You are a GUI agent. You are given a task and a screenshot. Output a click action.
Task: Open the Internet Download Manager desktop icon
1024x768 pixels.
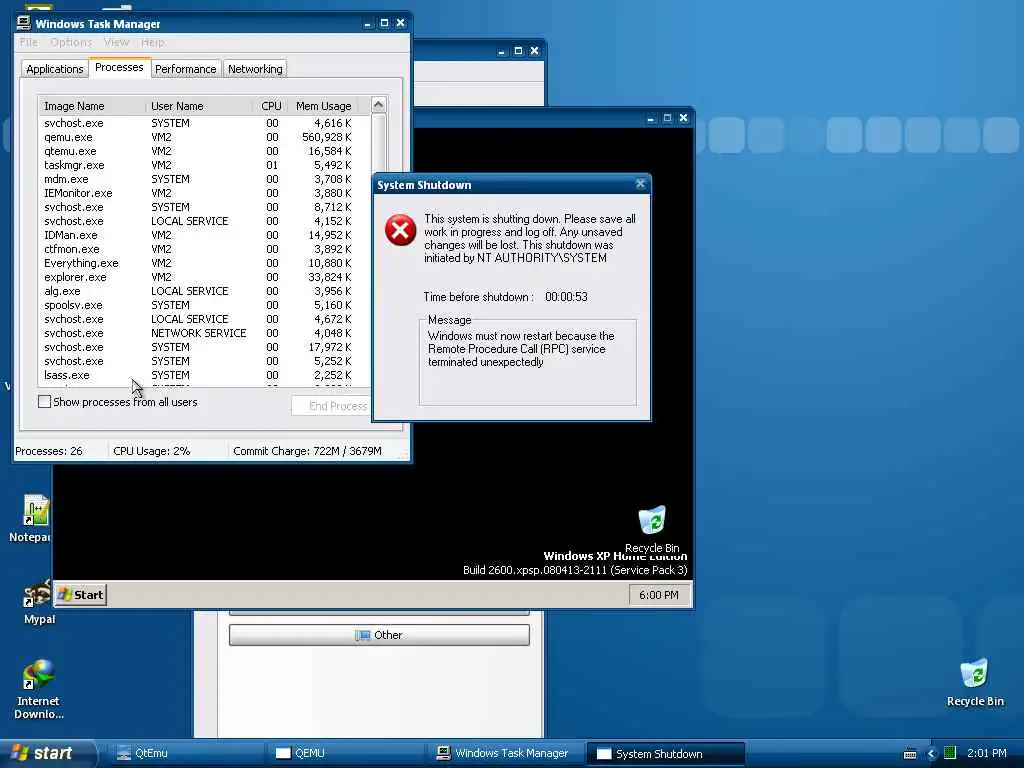click(37, 675)
